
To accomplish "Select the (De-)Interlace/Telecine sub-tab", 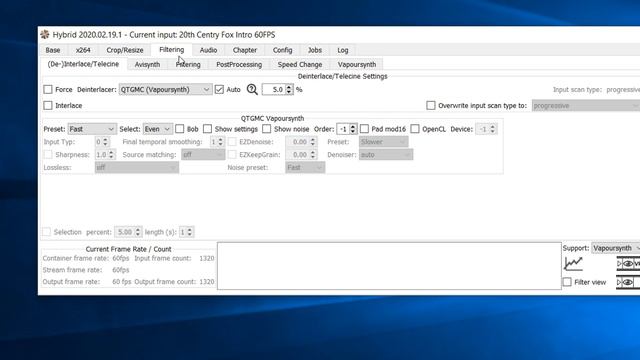I will coord(83,64).
